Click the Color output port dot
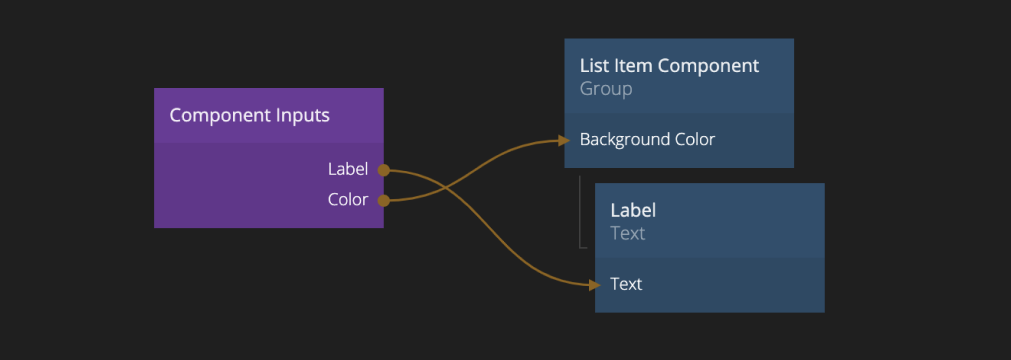The height and width of the screenshot is (360, 1011). [384, 201]
